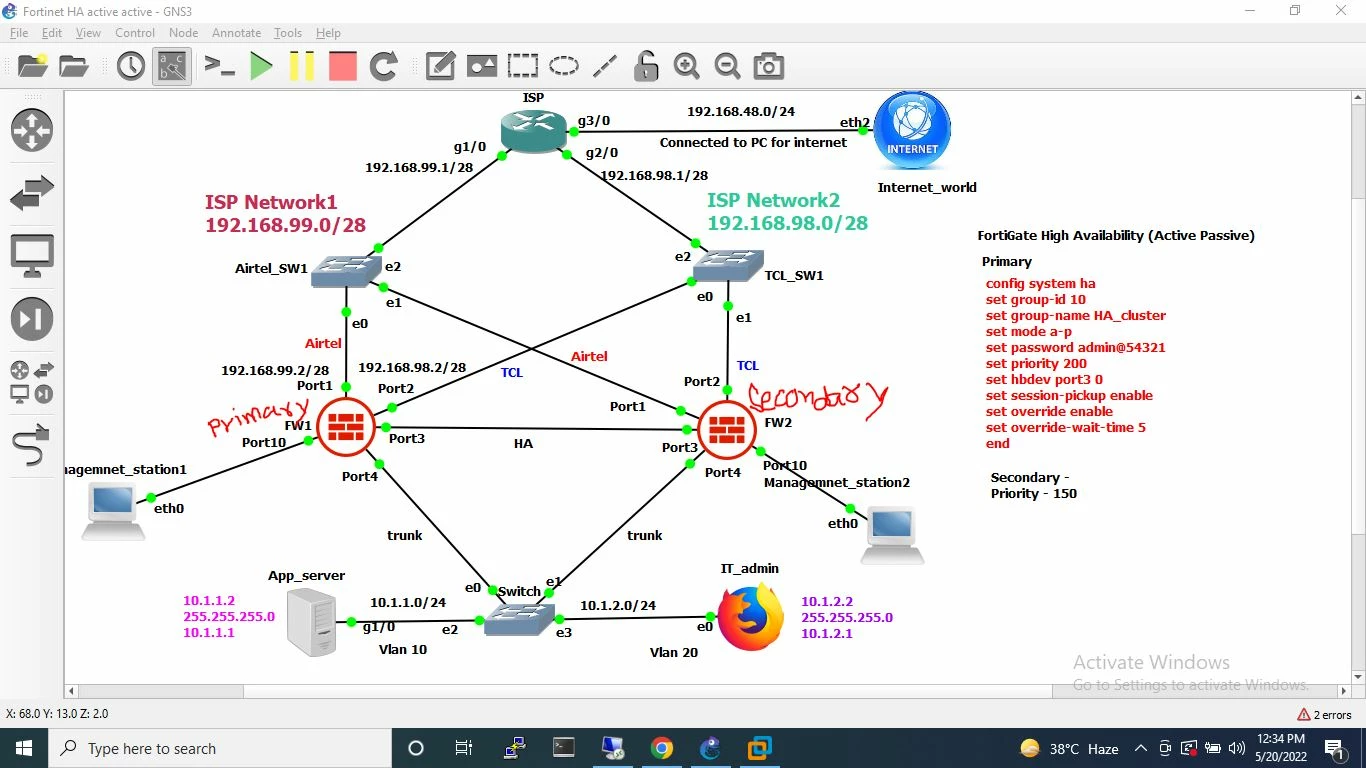
Task: Select the Draw rectangle tool
Action: point(523,66)
